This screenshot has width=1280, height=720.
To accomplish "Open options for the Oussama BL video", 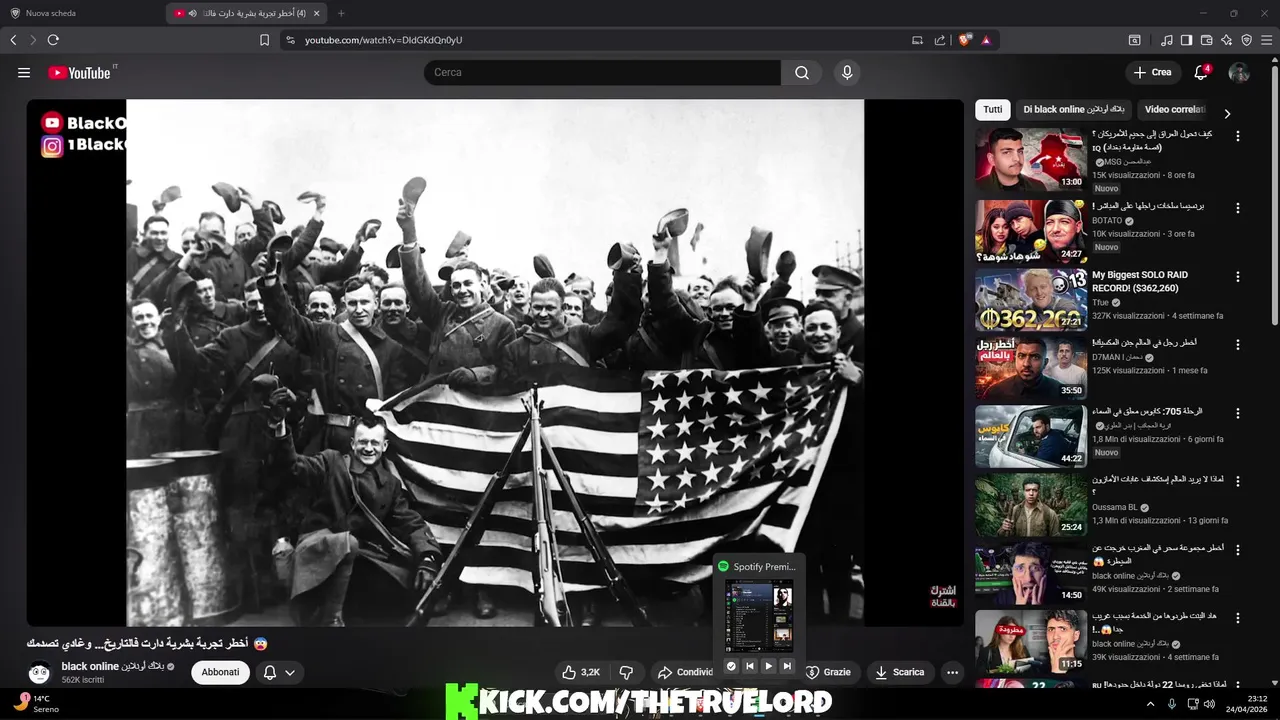I will click(1238, 481).
